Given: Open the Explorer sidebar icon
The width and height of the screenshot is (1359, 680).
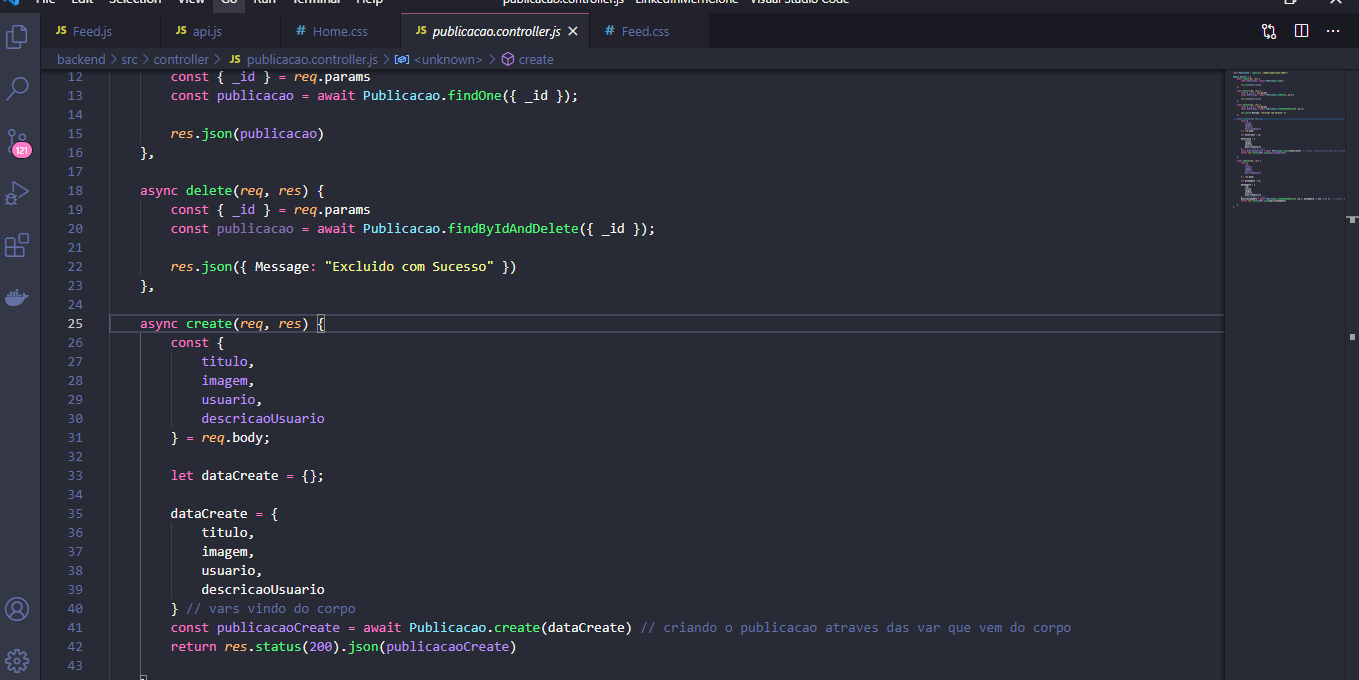Looking at the screenshot, I should click(x=16, y=36).
